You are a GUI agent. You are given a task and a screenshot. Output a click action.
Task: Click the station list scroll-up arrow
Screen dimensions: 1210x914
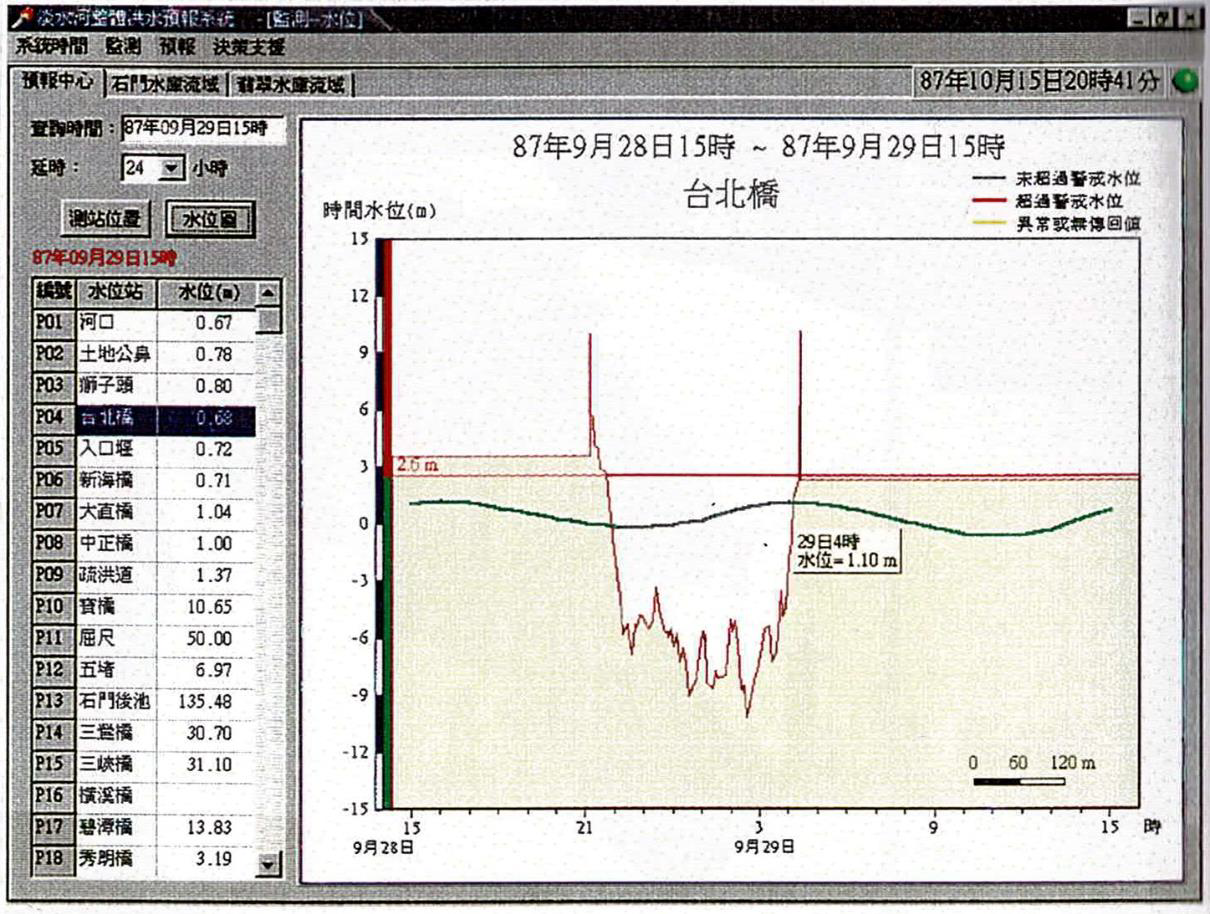[268, 292]
